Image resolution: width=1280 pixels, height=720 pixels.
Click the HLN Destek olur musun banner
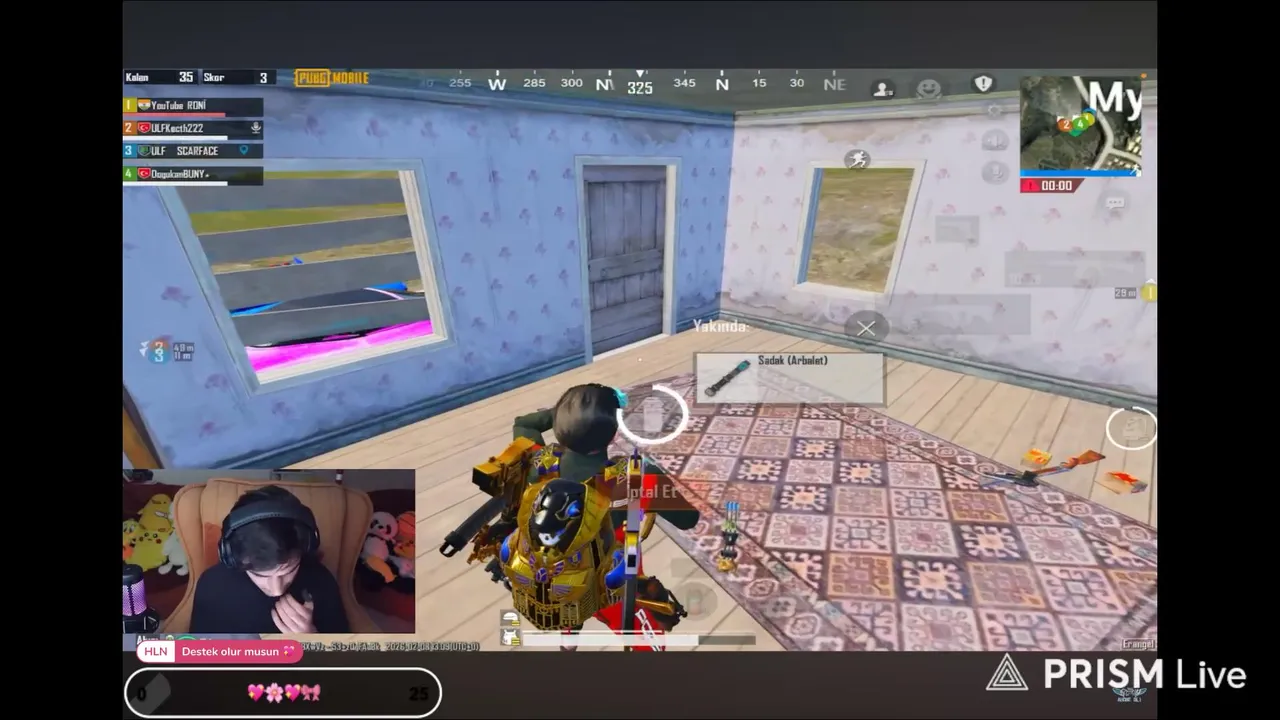pyautogui.click(x=220, y=651)
